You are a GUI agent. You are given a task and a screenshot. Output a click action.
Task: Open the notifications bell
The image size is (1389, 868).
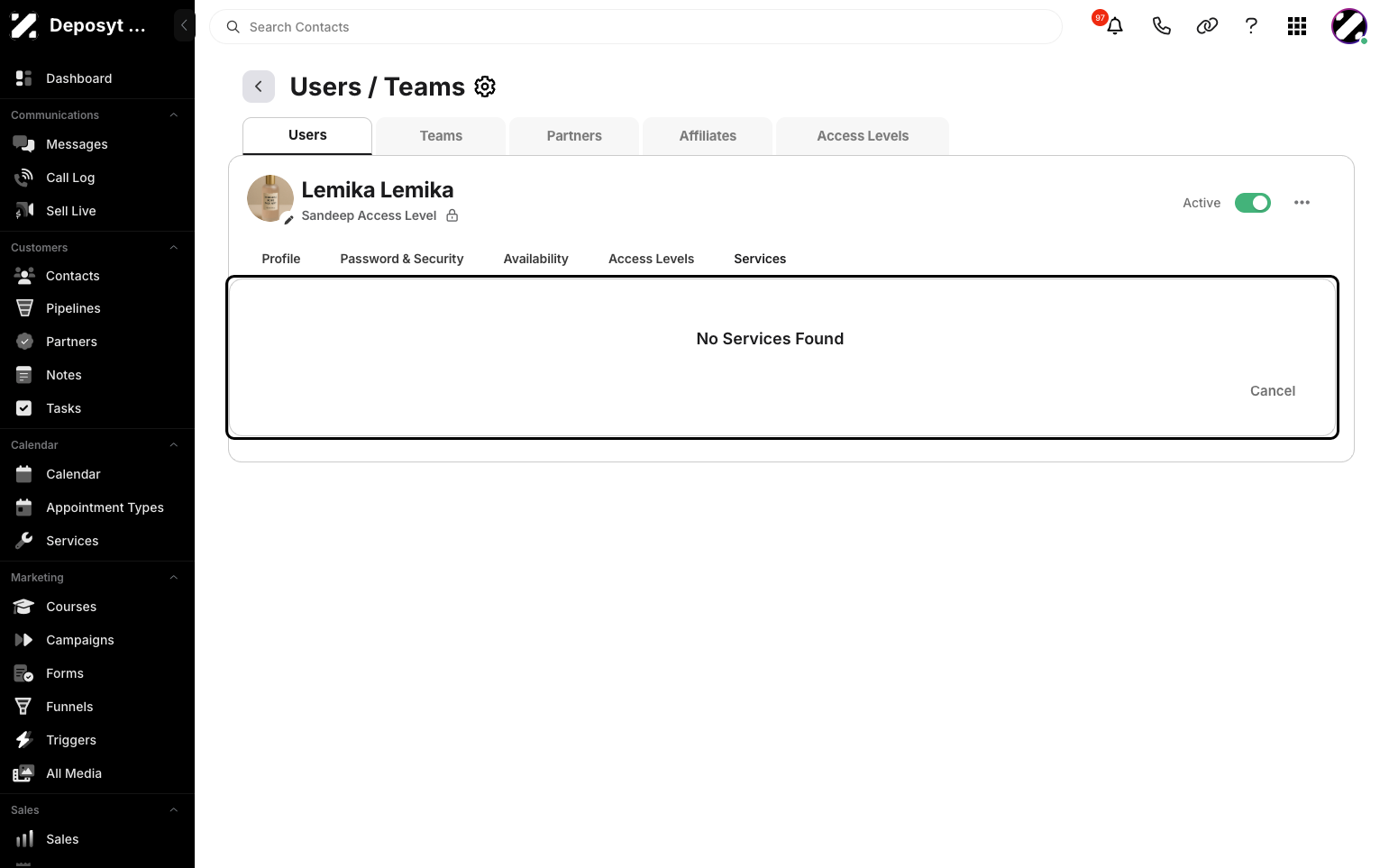1115,26
